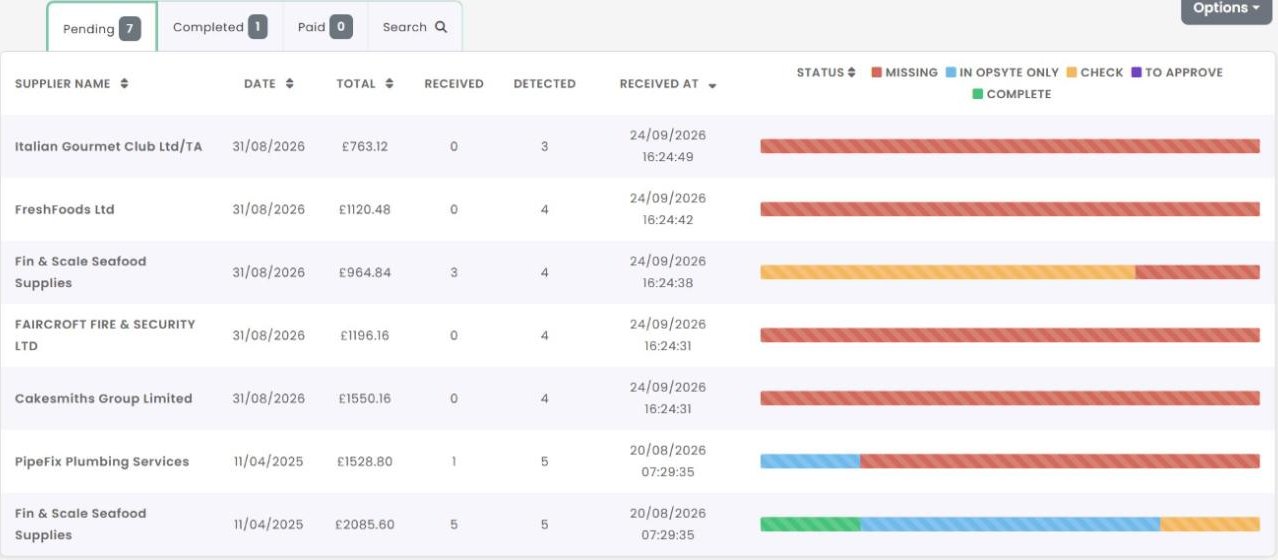The image size is (1278, 560).
Task: Open FreshFoods Ltd supplier row
Action: pos(638,209)
